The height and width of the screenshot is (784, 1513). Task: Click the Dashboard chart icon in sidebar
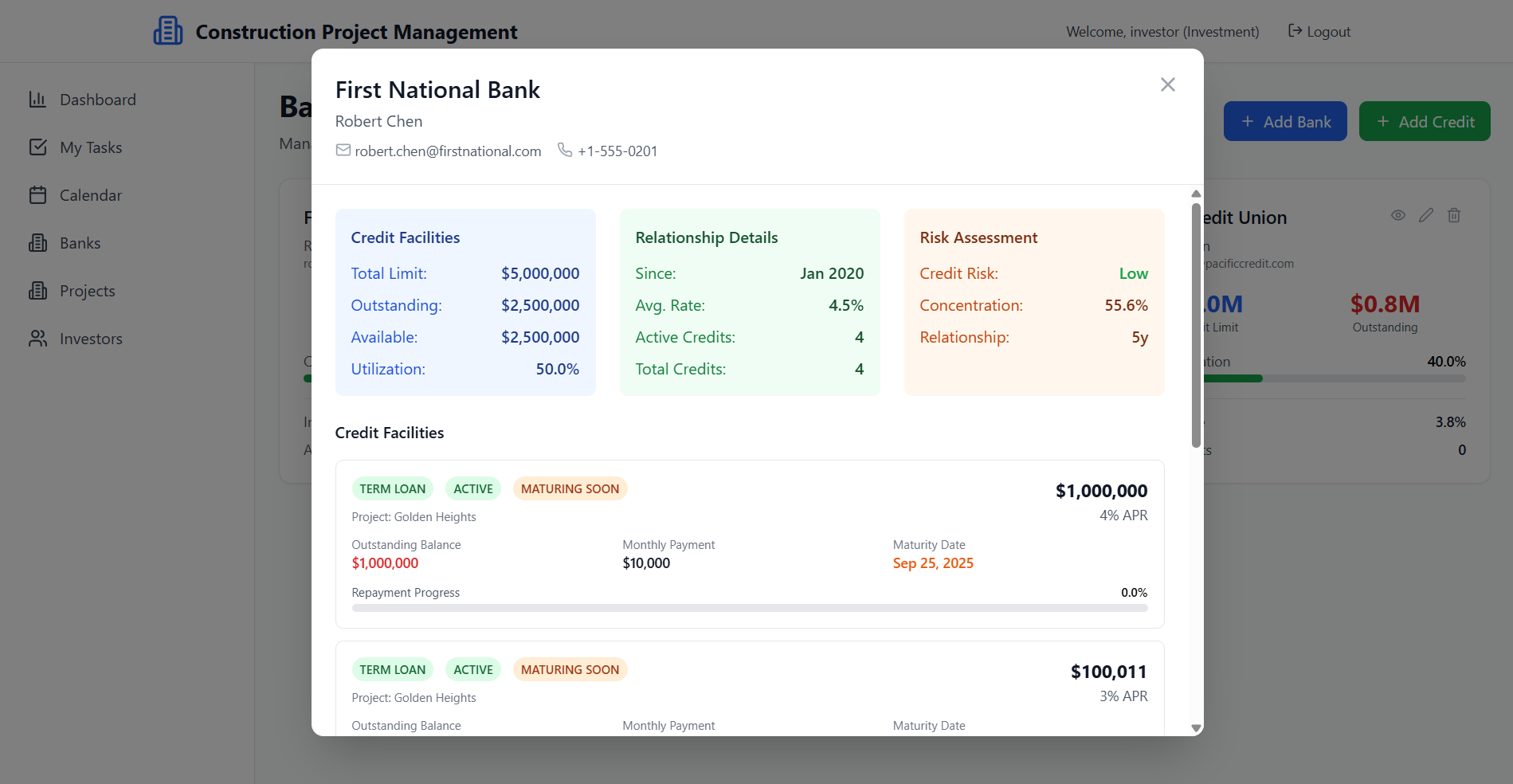point(37,100)
